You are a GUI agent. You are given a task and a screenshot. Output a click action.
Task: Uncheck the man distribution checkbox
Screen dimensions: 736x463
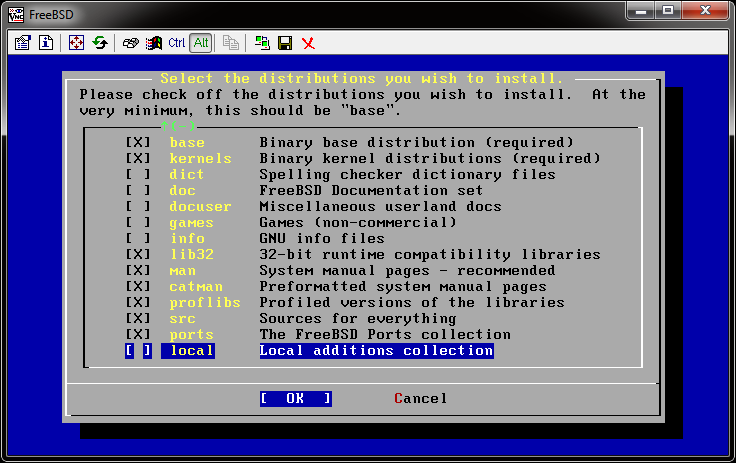[x=138, y=270]
